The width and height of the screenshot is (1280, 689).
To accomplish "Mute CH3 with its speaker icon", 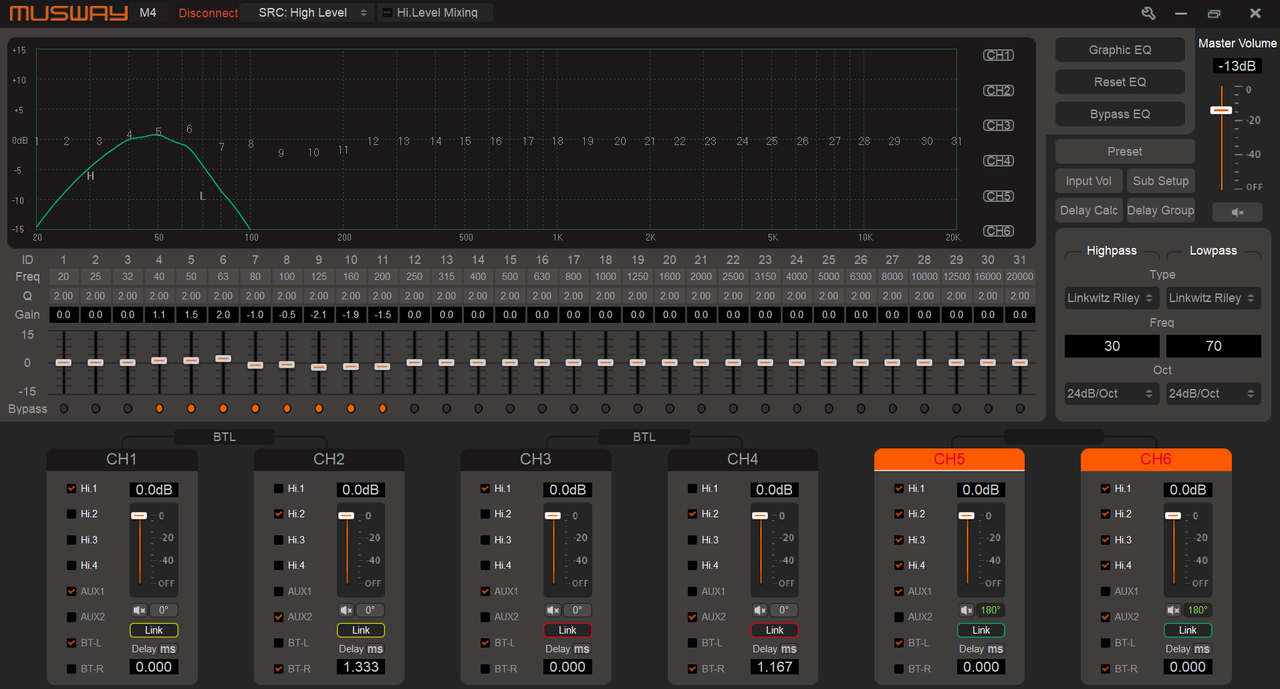I will point(554,610).
